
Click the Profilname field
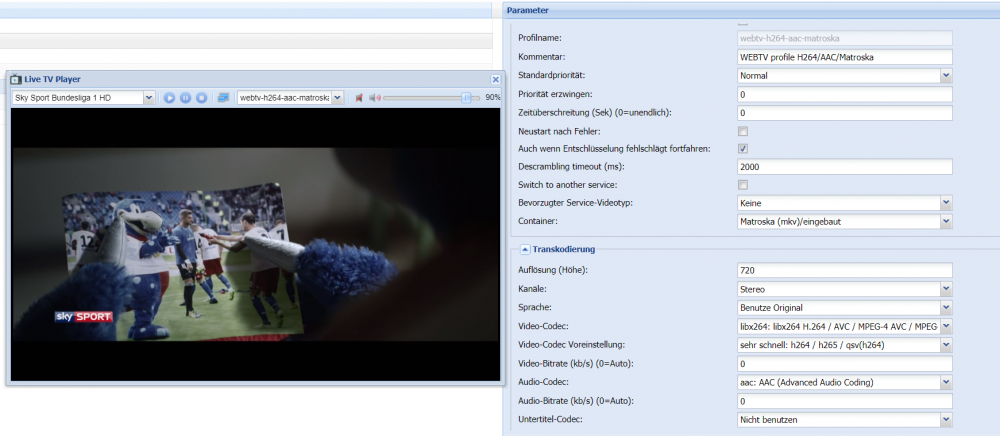click(844, 39)
